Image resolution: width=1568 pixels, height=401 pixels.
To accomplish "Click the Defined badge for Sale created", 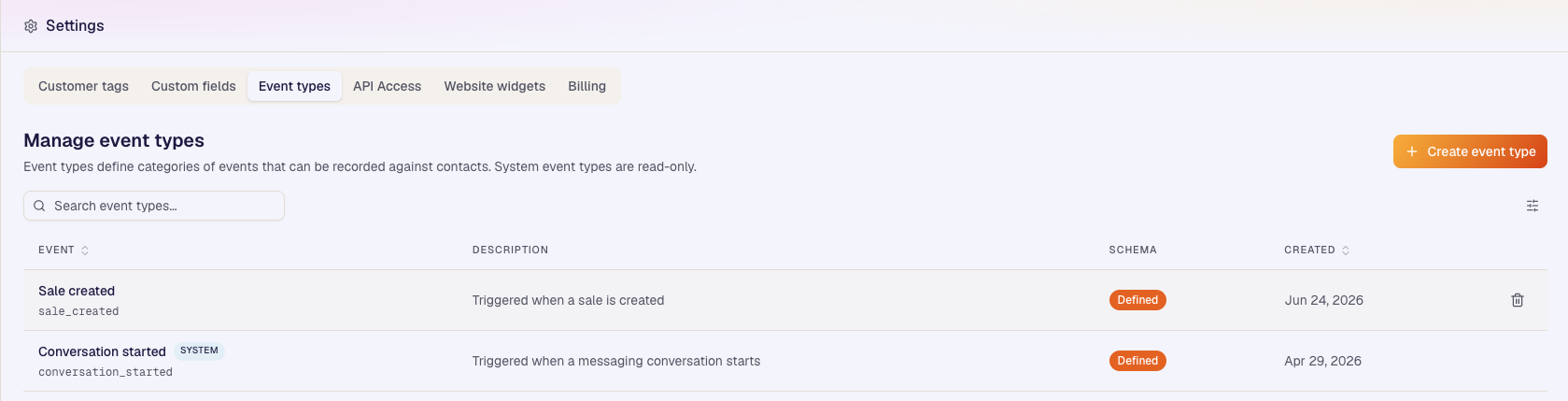I will [1137, 300].
